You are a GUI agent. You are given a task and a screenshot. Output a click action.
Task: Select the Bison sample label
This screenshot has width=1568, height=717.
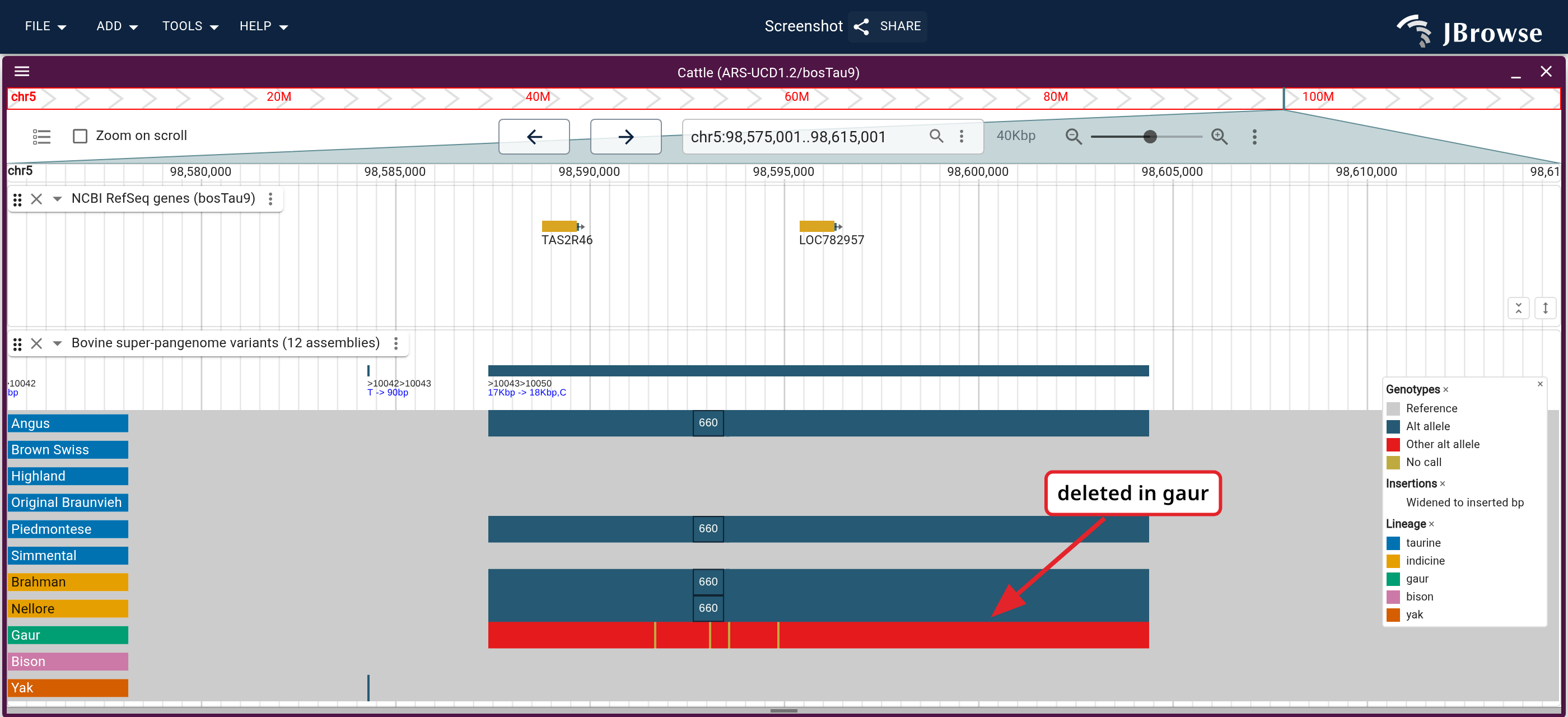(x=68, y=662)
